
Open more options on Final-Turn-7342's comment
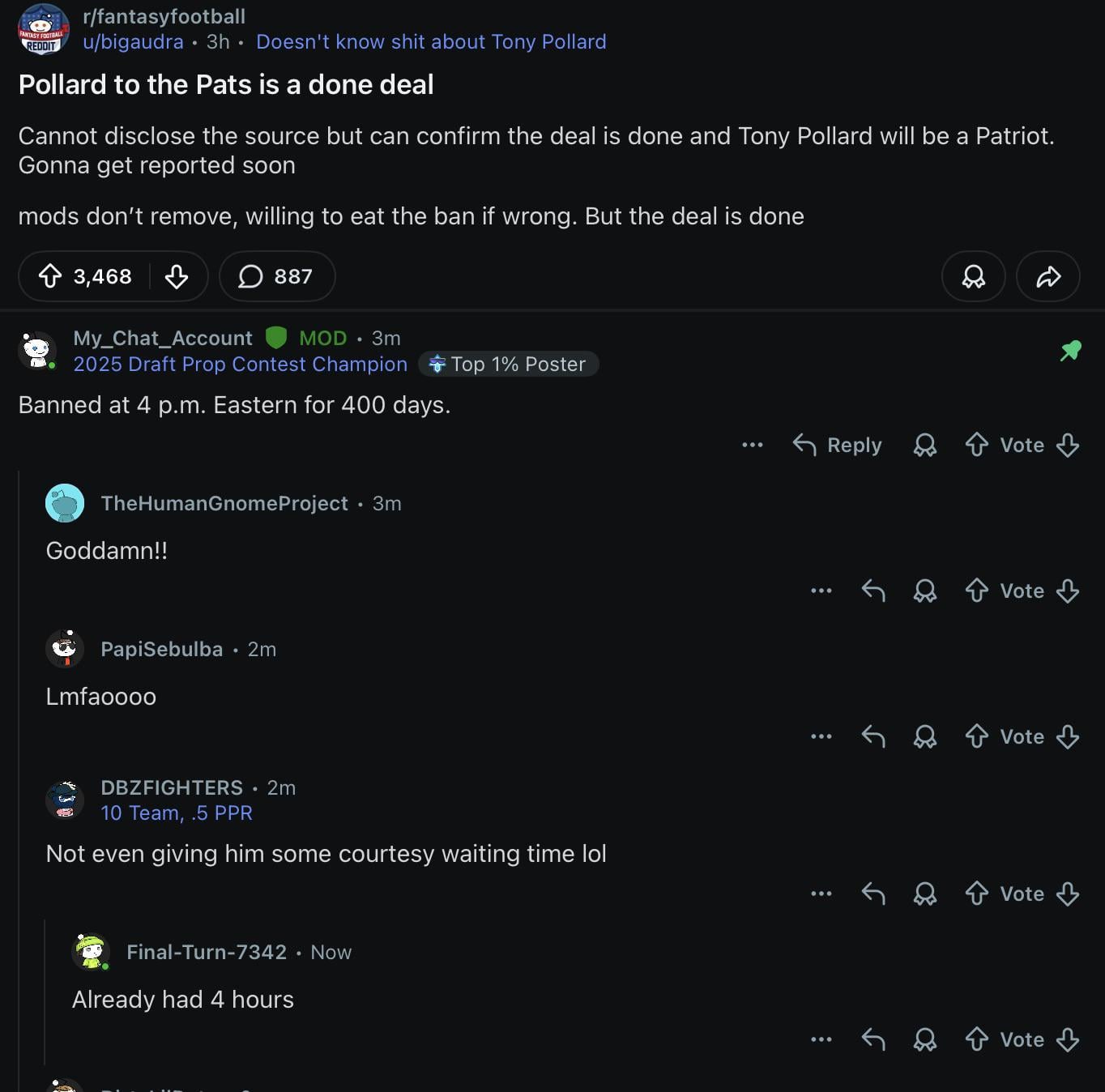point(821,1039)
